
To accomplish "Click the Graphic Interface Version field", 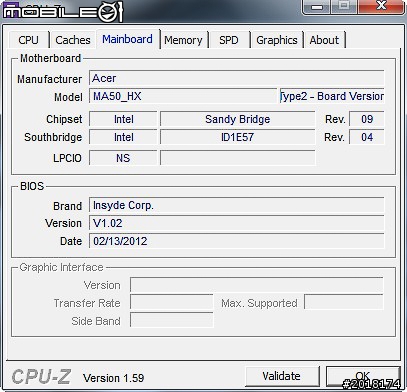I will tap(257, 285).
